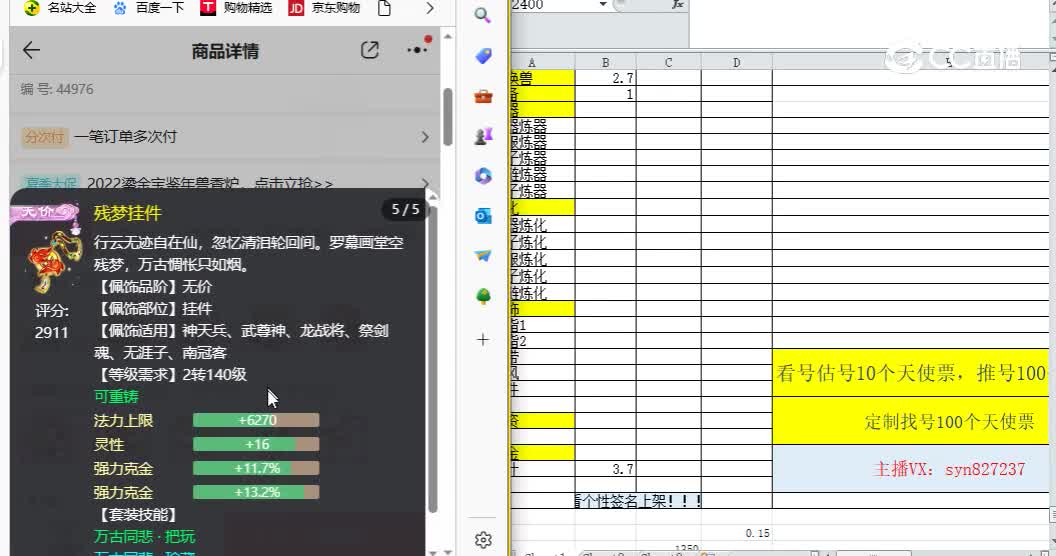The height and width of the screenshot is (556, 1056).
Task: Click the 强力克金 +11.7% bar
Action: [256, 468]
